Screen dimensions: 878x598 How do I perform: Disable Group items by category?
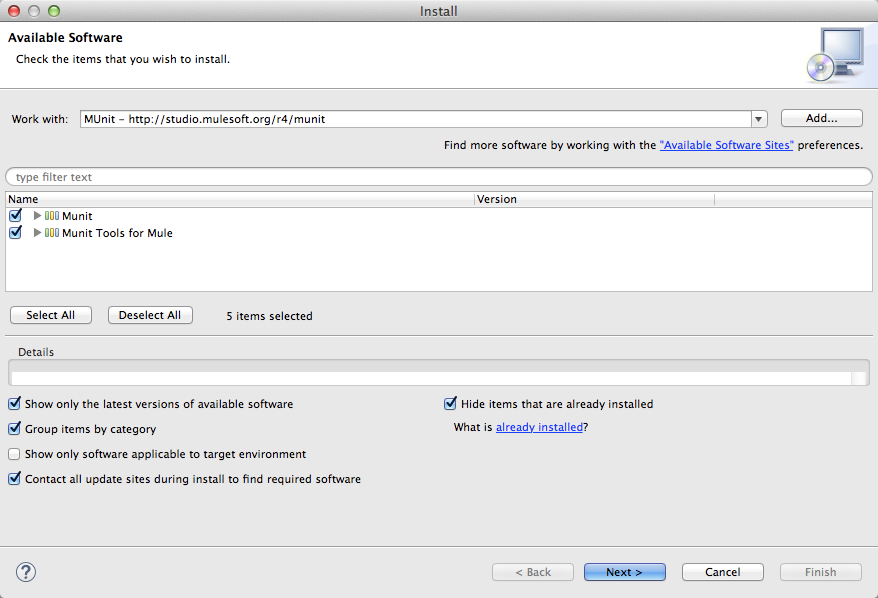(14, 429)
